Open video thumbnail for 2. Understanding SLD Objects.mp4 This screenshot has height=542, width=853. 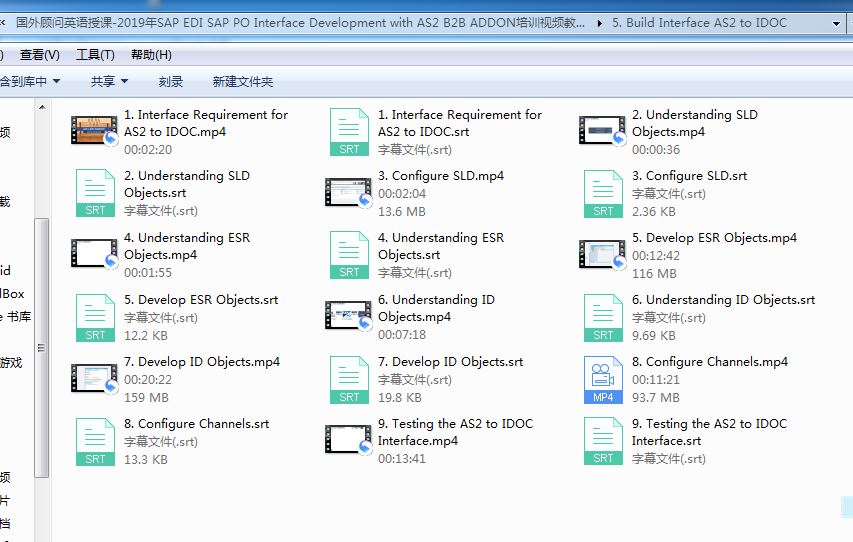602,130
